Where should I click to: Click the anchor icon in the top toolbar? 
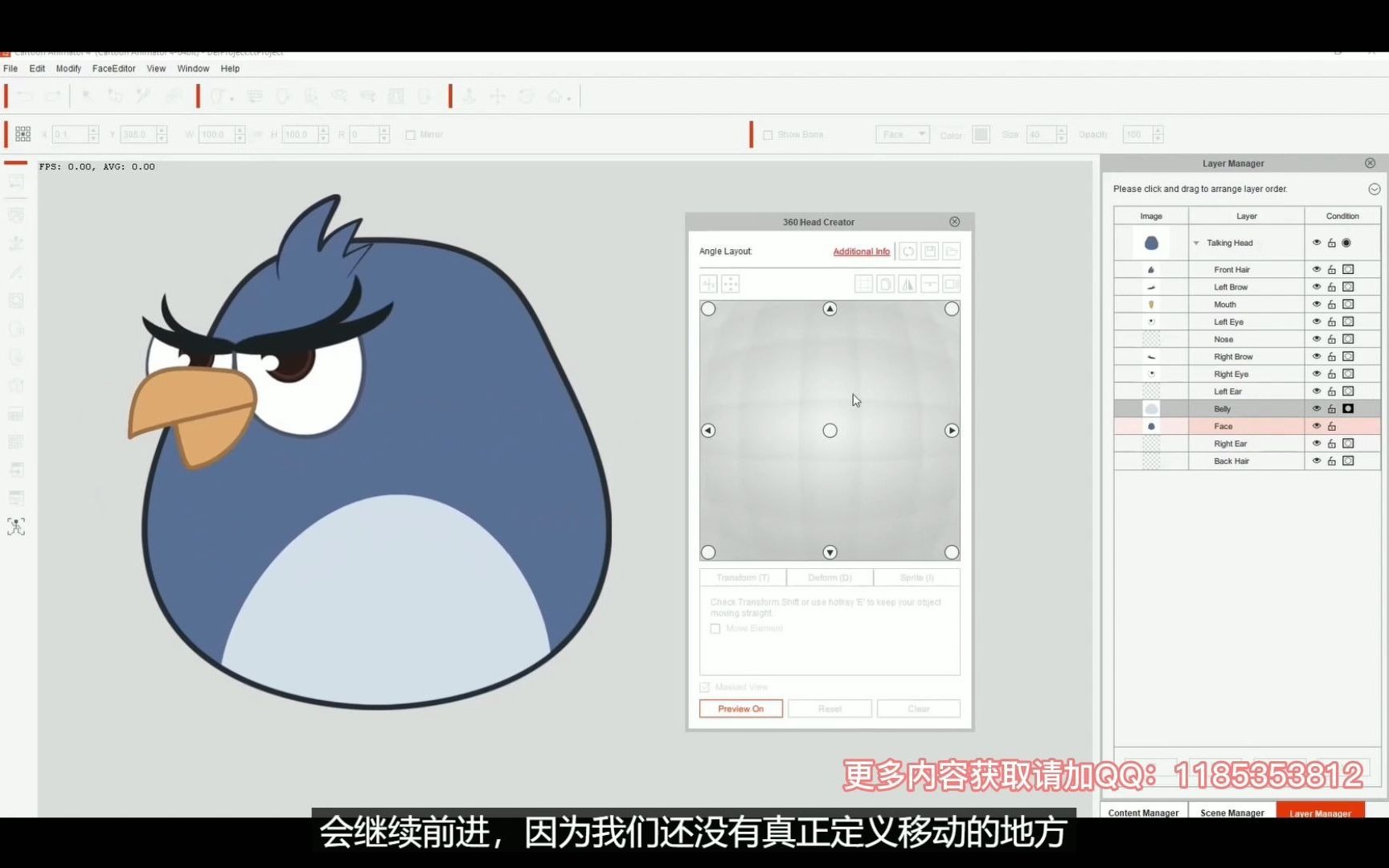coord(469,96)
